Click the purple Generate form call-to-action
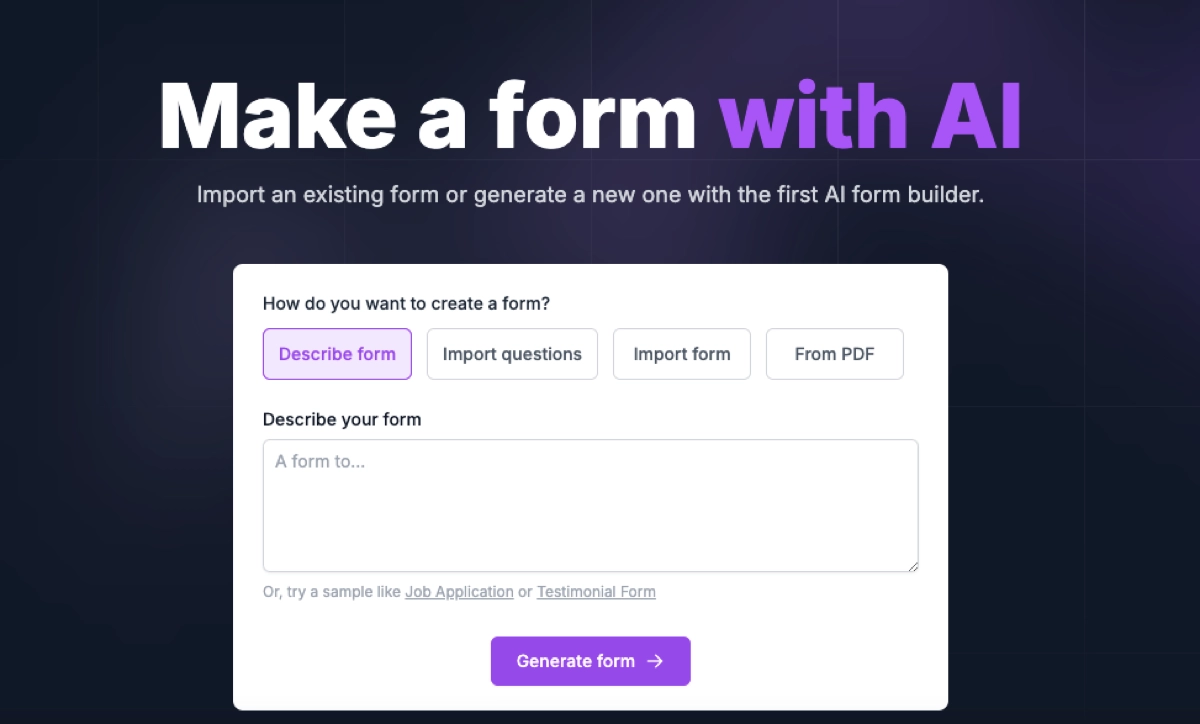Viewport: 1200px width, 724px height. (x=590, y=661)
